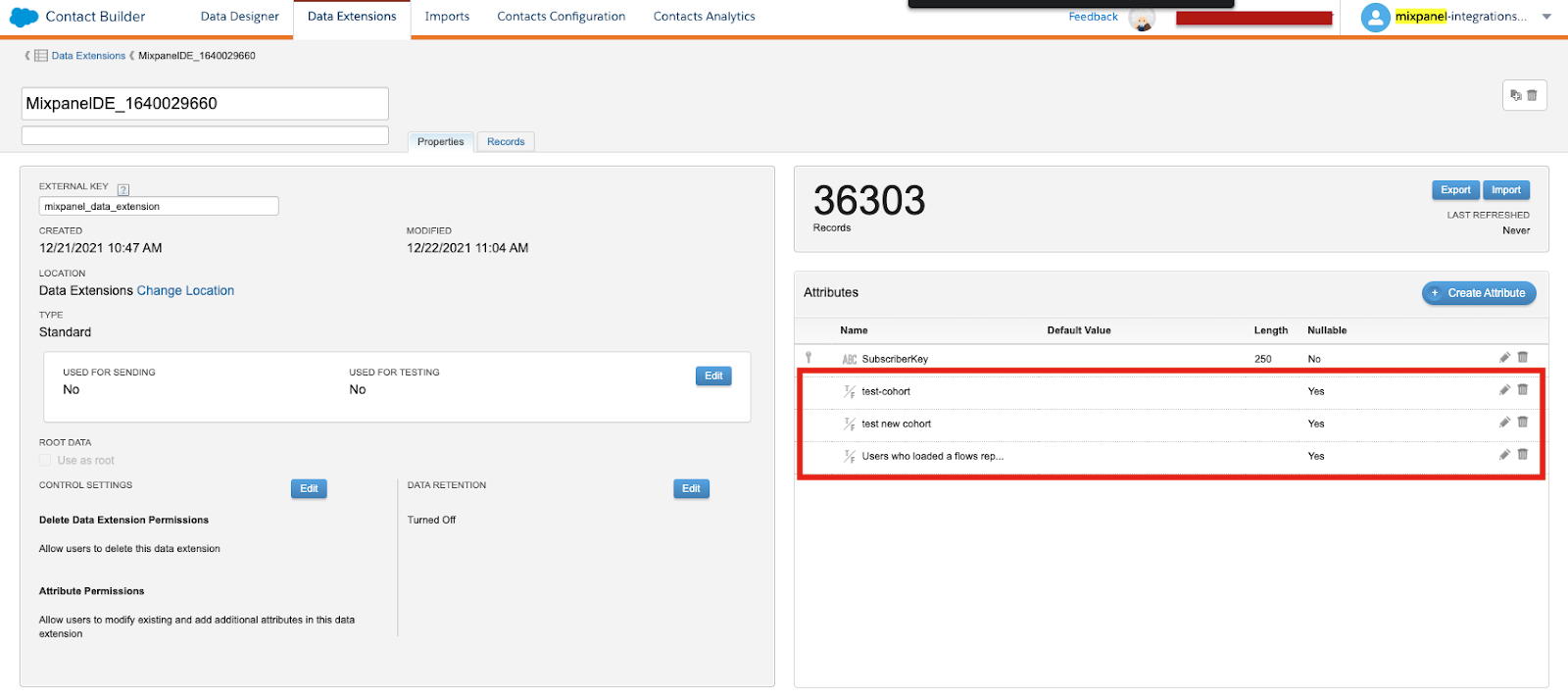
Task: Click the SubscriberKey primary key icon
Action: point(808,358)
